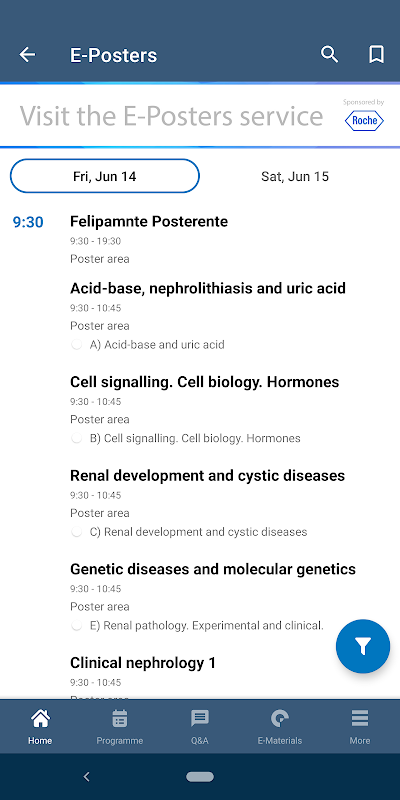Open the bookmarks icon in header
The width and height of the screenshot is (400, 800).
point(376,55)
